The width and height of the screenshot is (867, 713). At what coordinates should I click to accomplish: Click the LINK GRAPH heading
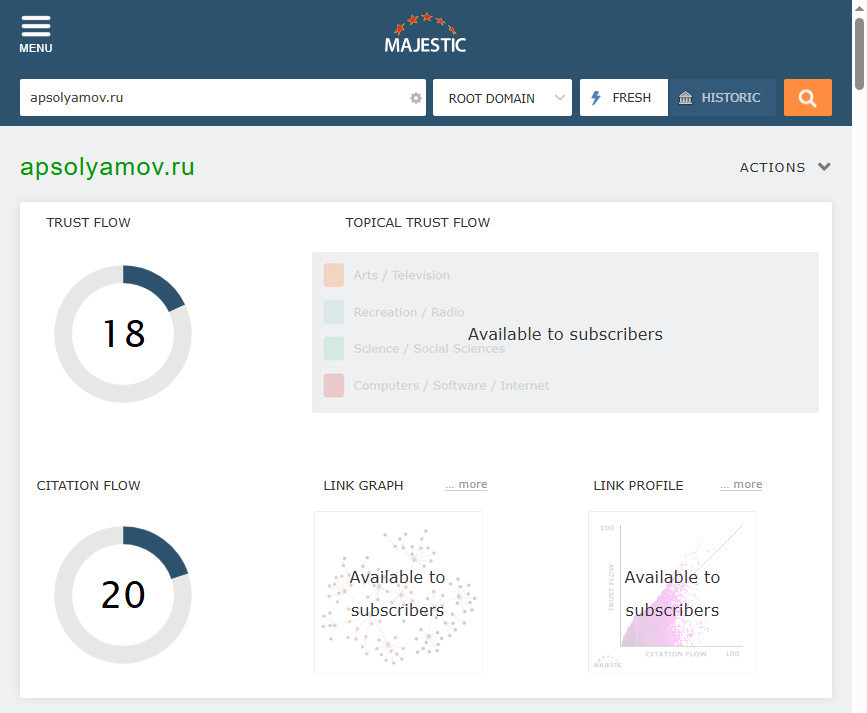[363, 486]
